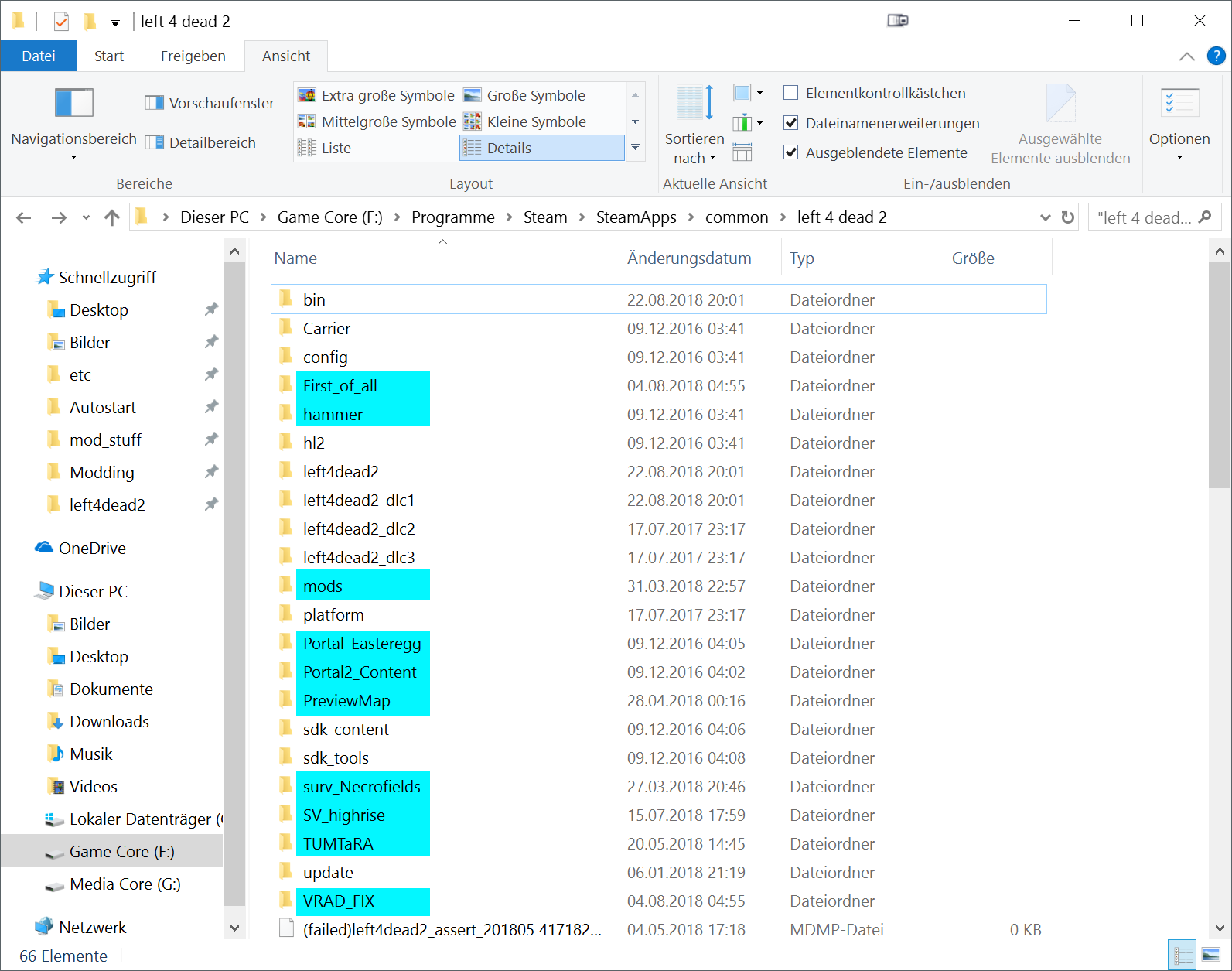
Task: Expand the Steam breadcrumb chevron
Action: click(582, 217)
